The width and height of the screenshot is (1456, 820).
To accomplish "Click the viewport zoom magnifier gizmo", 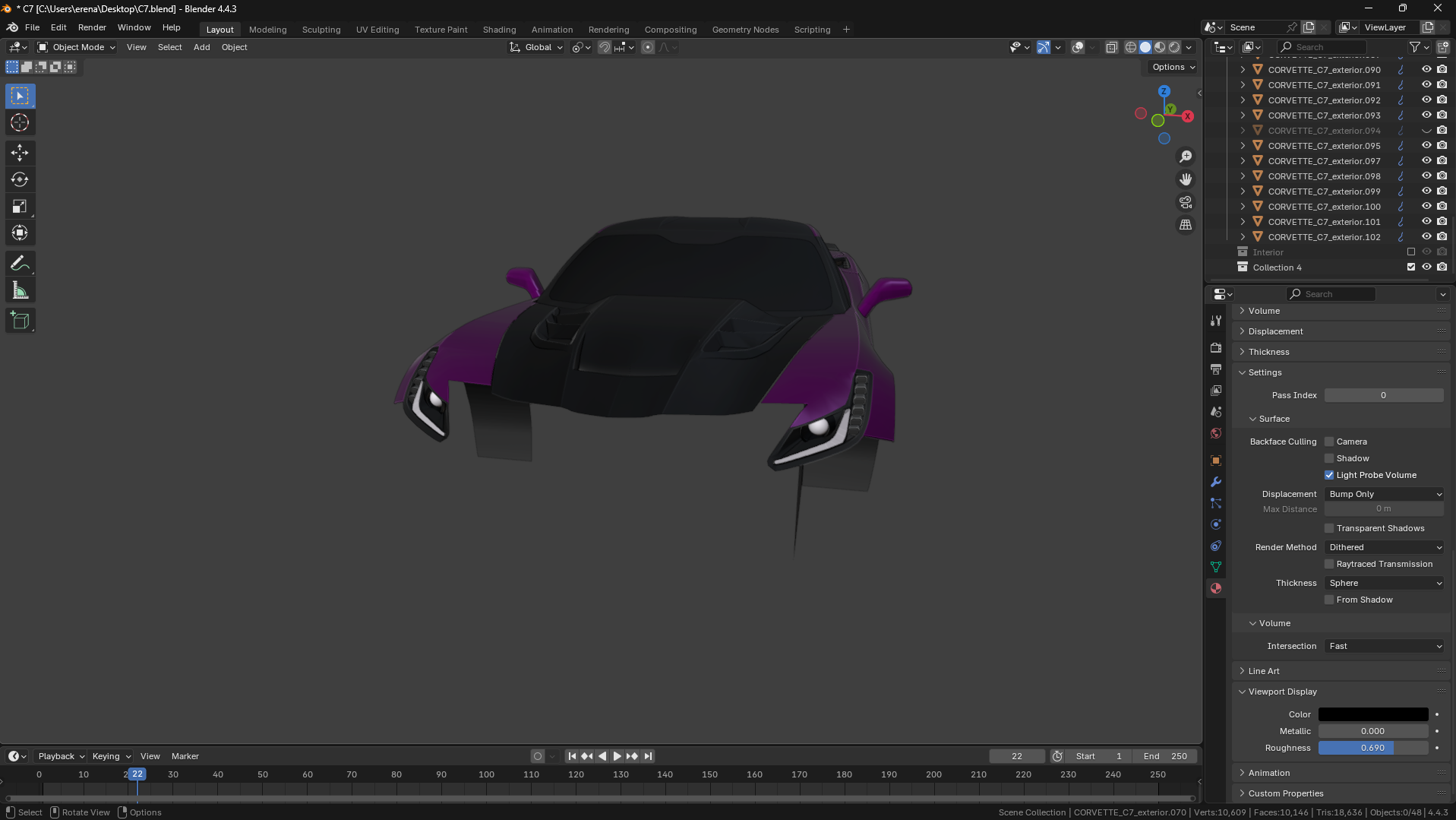I will pos(1185,157).
